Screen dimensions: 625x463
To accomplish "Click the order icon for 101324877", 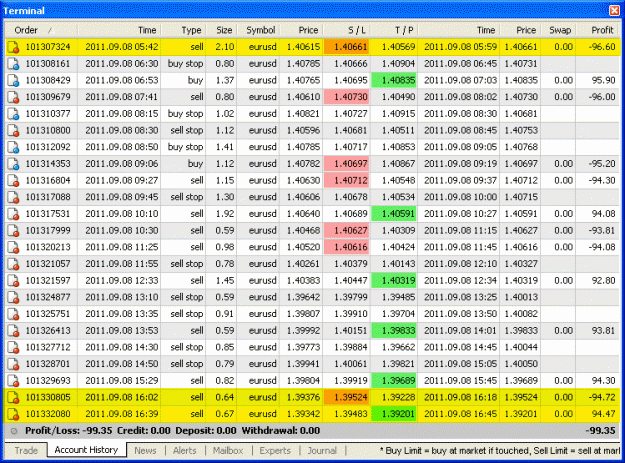I will coord(13,297).
